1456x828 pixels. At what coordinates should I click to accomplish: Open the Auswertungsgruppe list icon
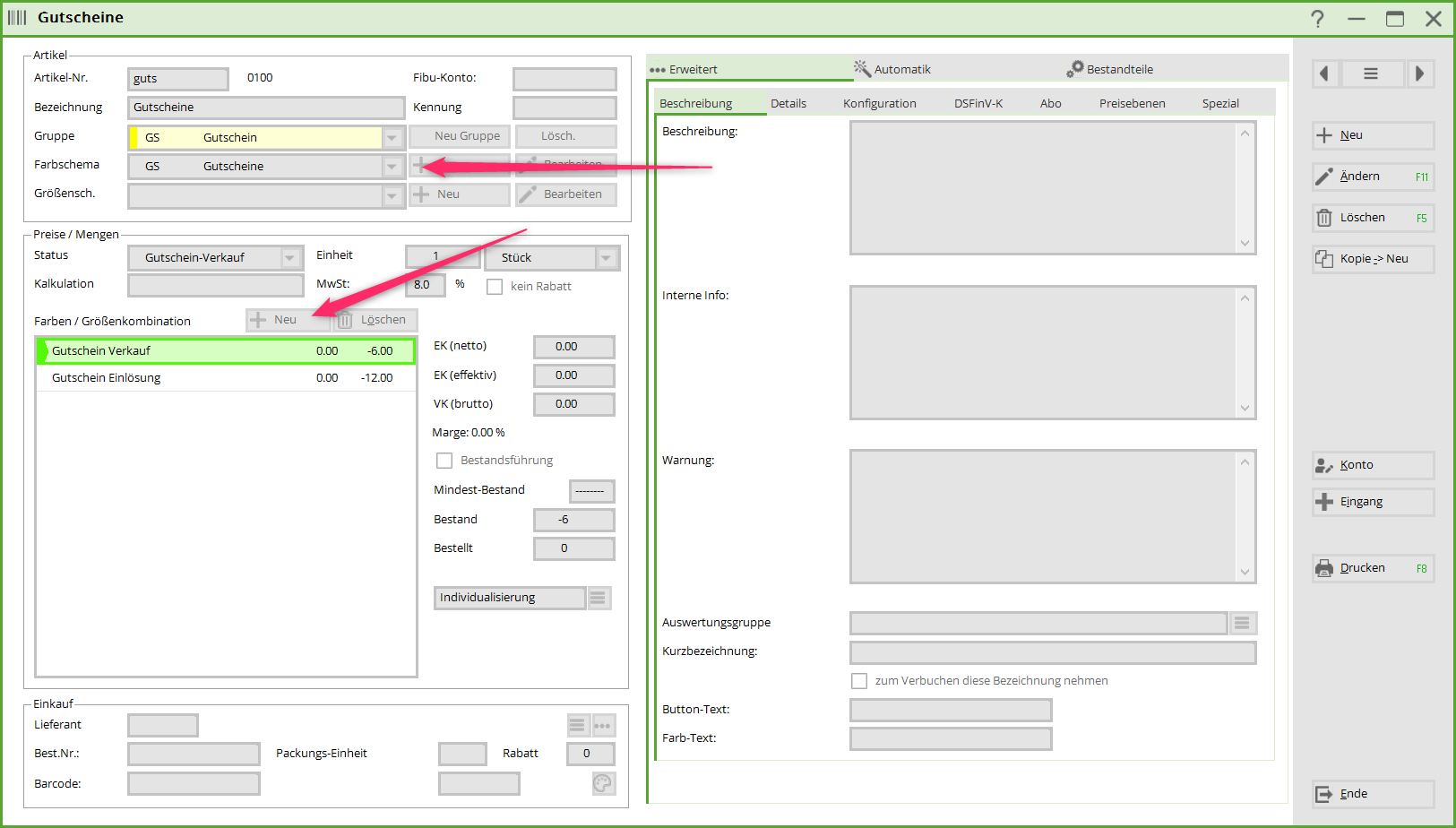(1242, 623)
